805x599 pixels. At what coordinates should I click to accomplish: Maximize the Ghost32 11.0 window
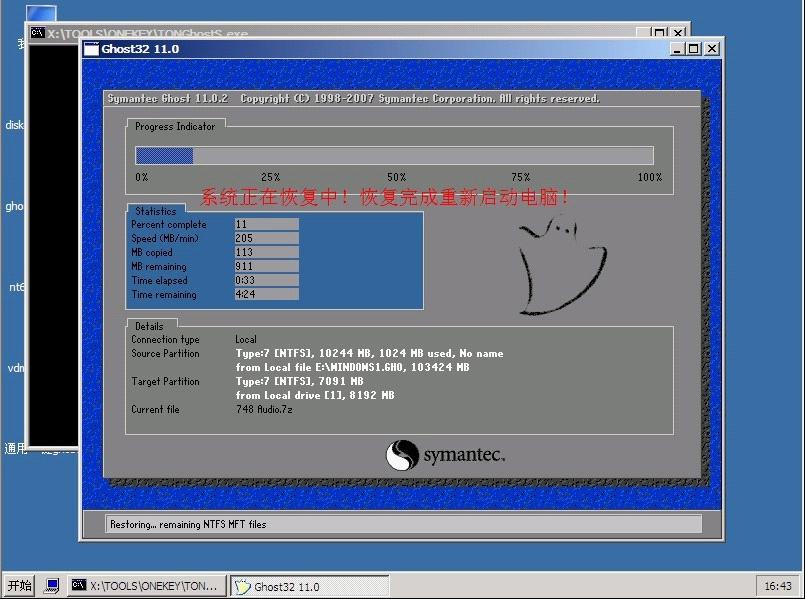(694, 49)
